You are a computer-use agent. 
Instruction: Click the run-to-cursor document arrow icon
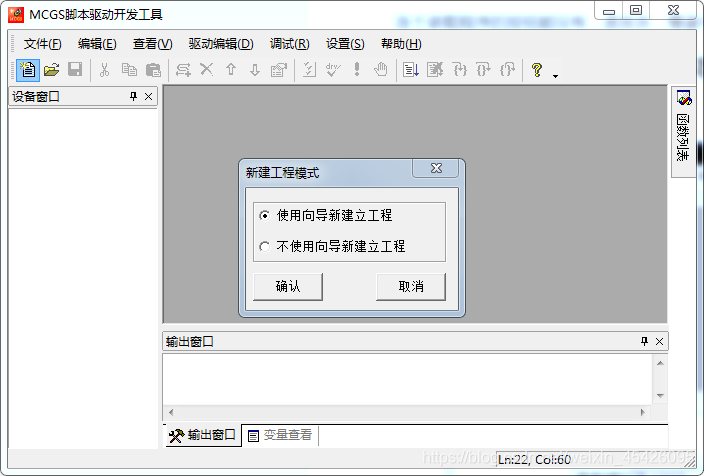coord(411,70)
